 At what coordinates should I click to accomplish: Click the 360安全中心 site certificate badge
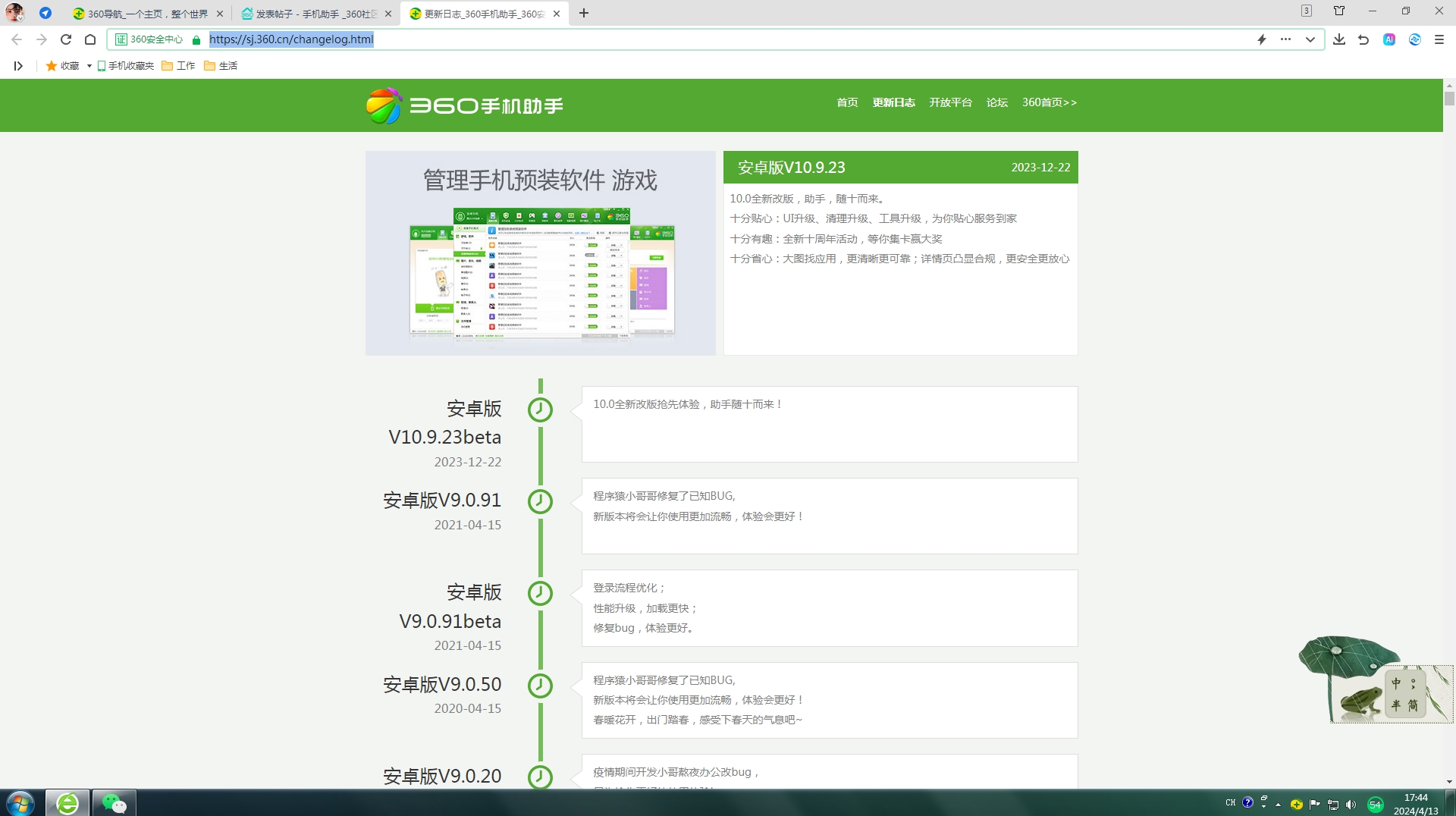(x=149, y=39)
